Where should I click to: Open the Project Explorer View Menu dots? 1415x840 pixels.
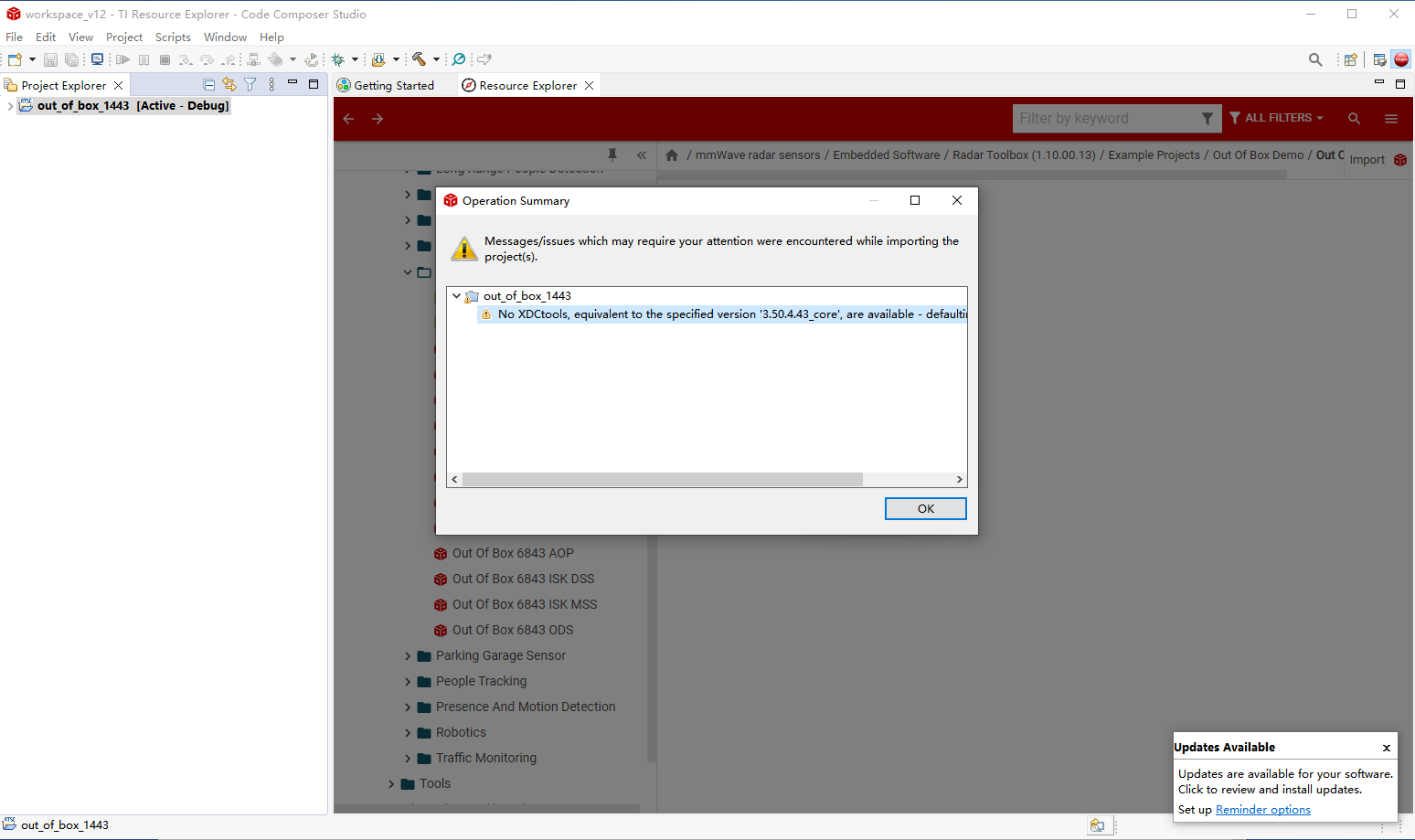(x=271, y=84)
